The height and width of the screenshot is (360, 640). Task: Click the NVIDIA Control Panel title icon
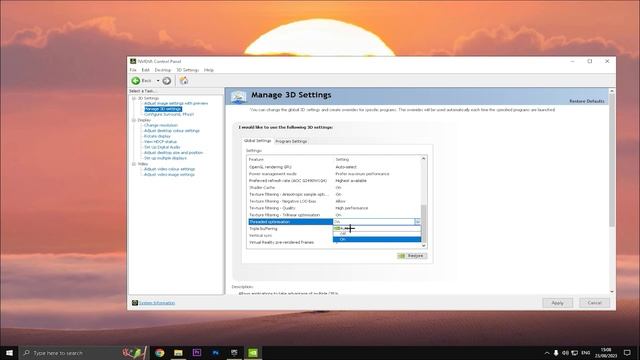pos(133,61)
